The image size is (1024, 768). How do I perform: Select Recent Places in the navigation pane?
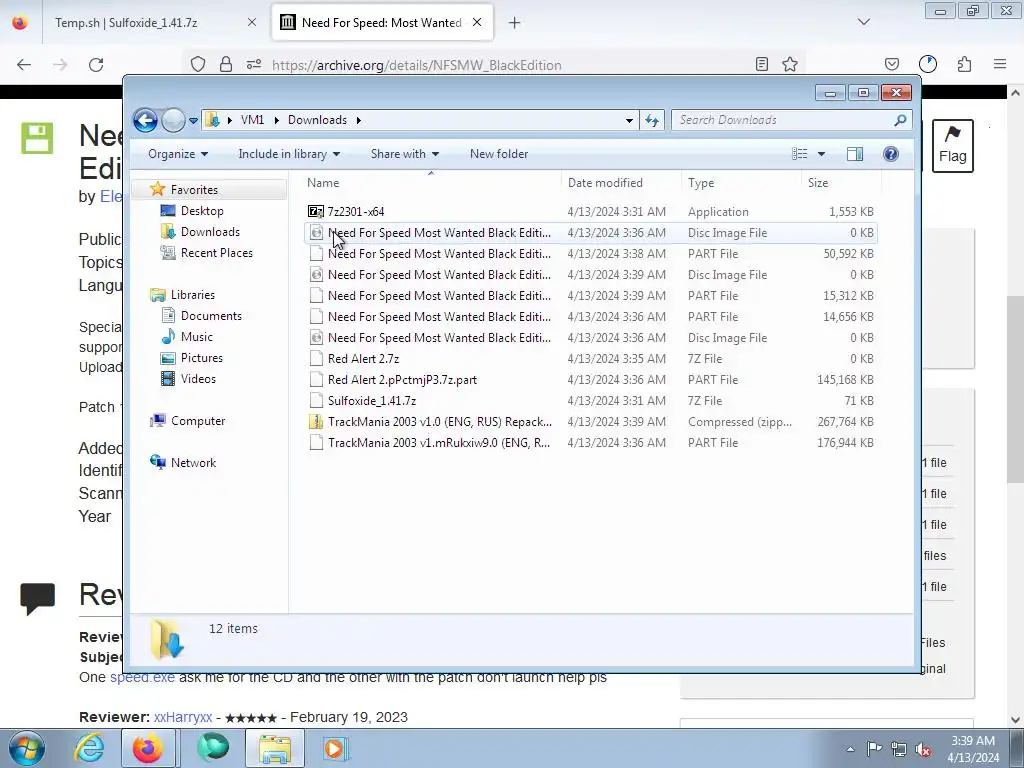click(x=216, y=253)
